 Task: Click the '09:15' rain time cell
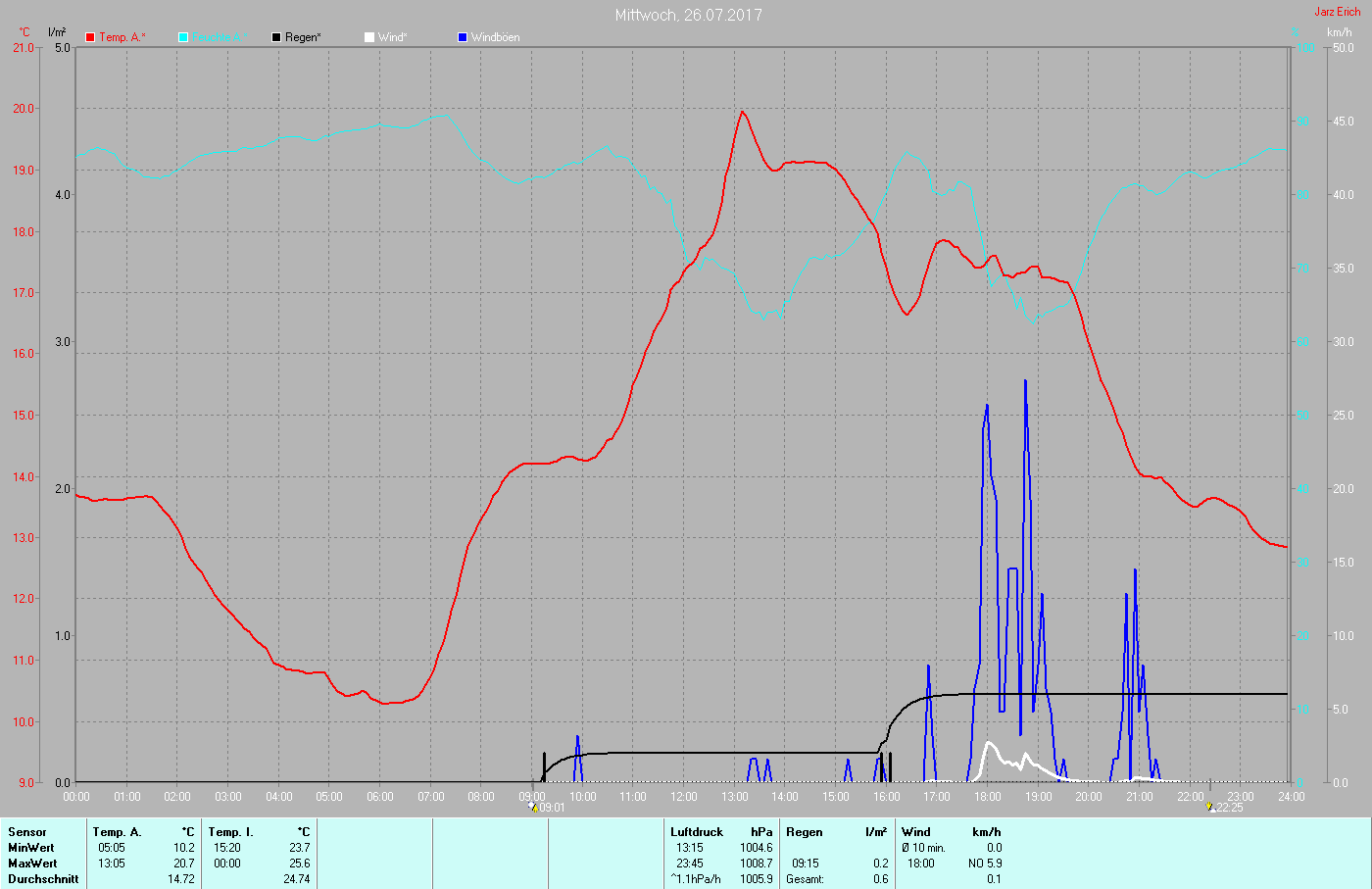click(x=806, y=864)
